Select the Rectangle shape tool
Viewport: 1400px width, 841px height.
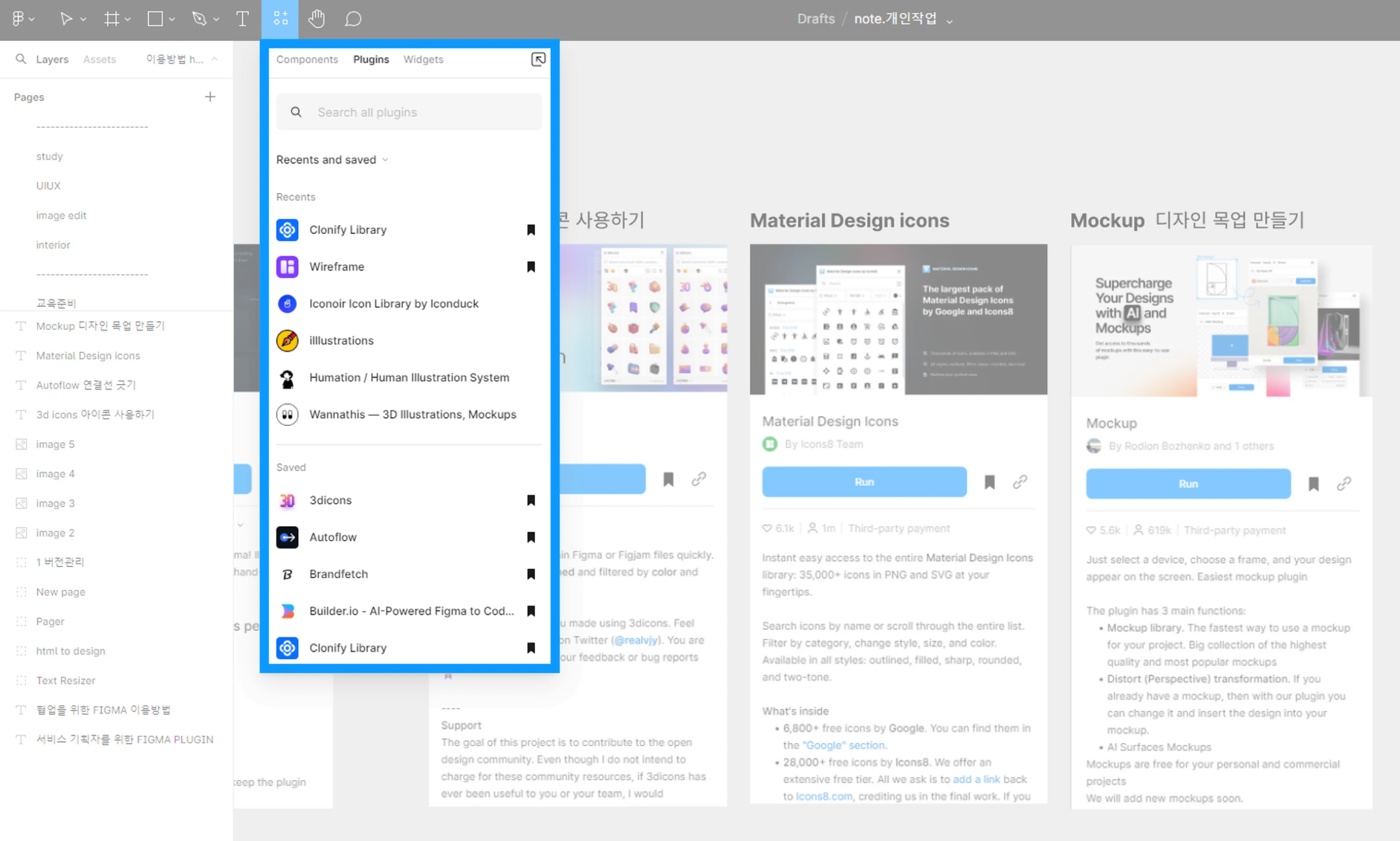(x=155, y=19)
